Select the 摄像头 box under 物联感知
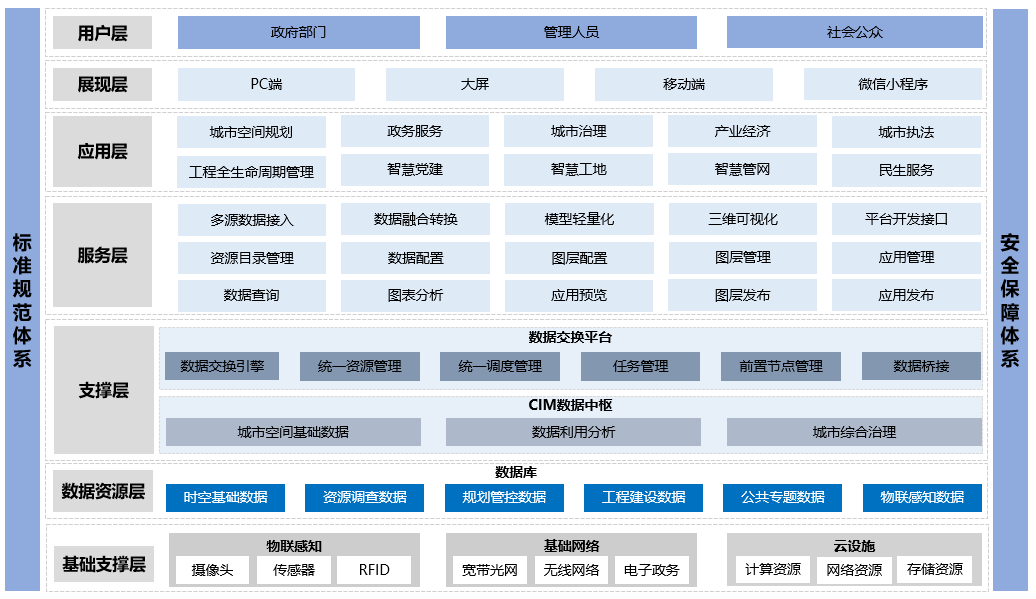 212,570
